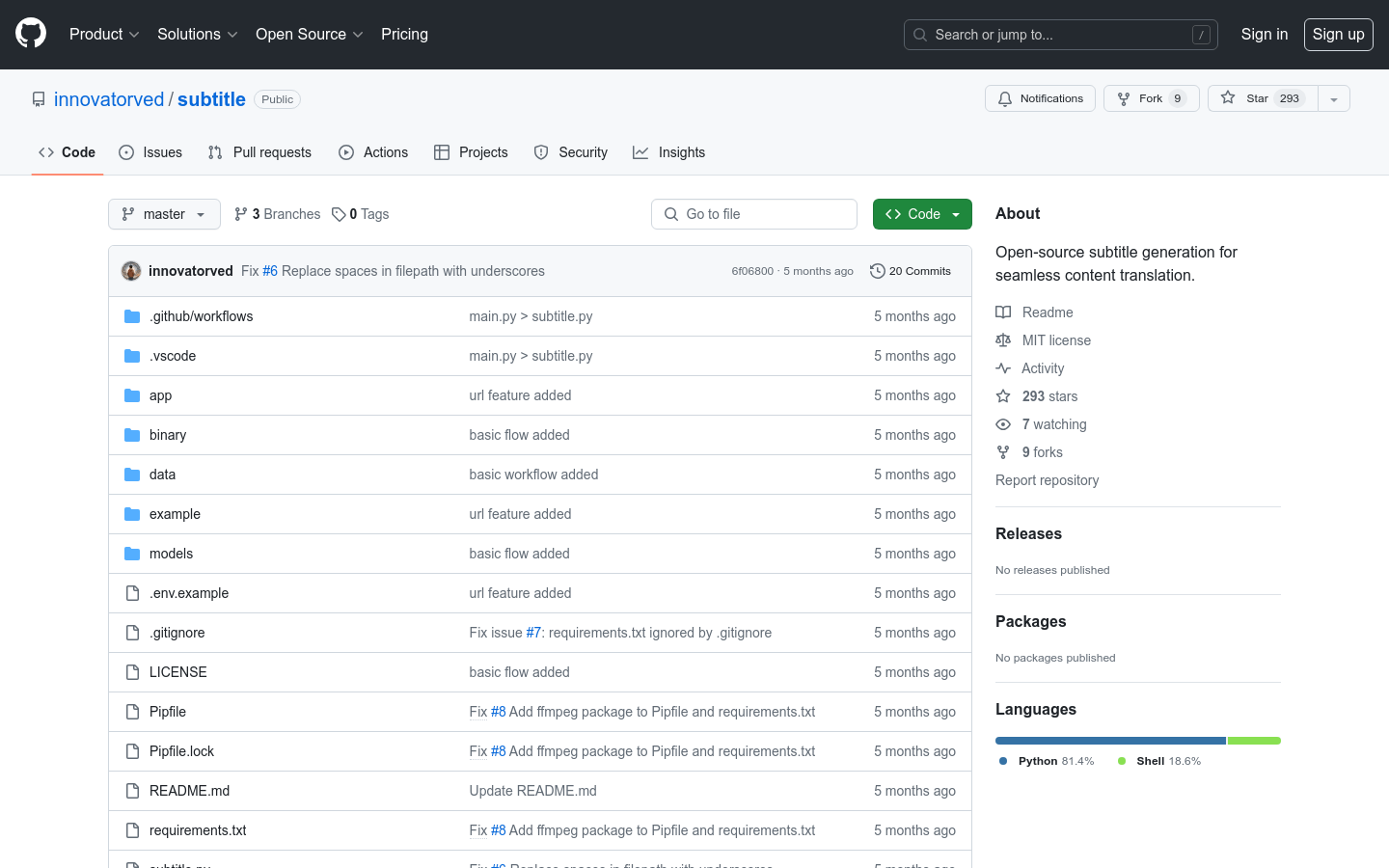Click the Readme book icon

[x=1003, y=312]
